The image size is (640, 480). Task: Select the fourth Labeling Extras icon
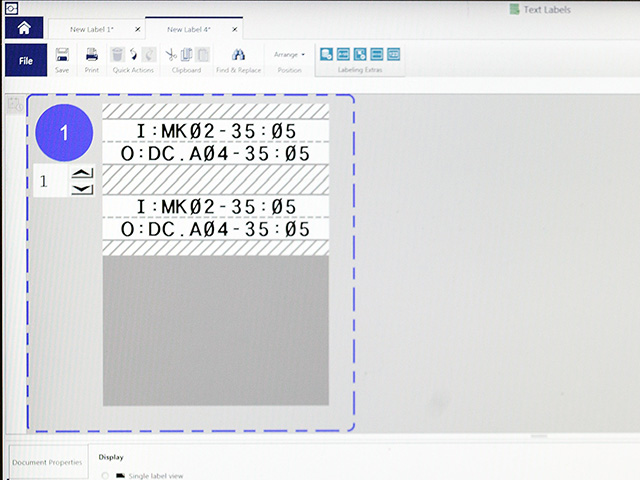[377, 54]
